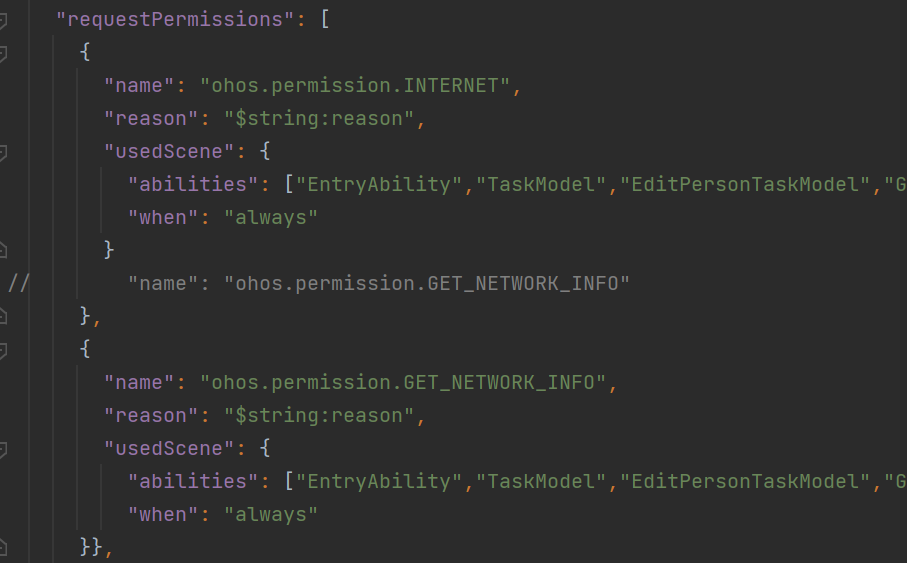Collapse the second usedScene block in gutter

4,448
